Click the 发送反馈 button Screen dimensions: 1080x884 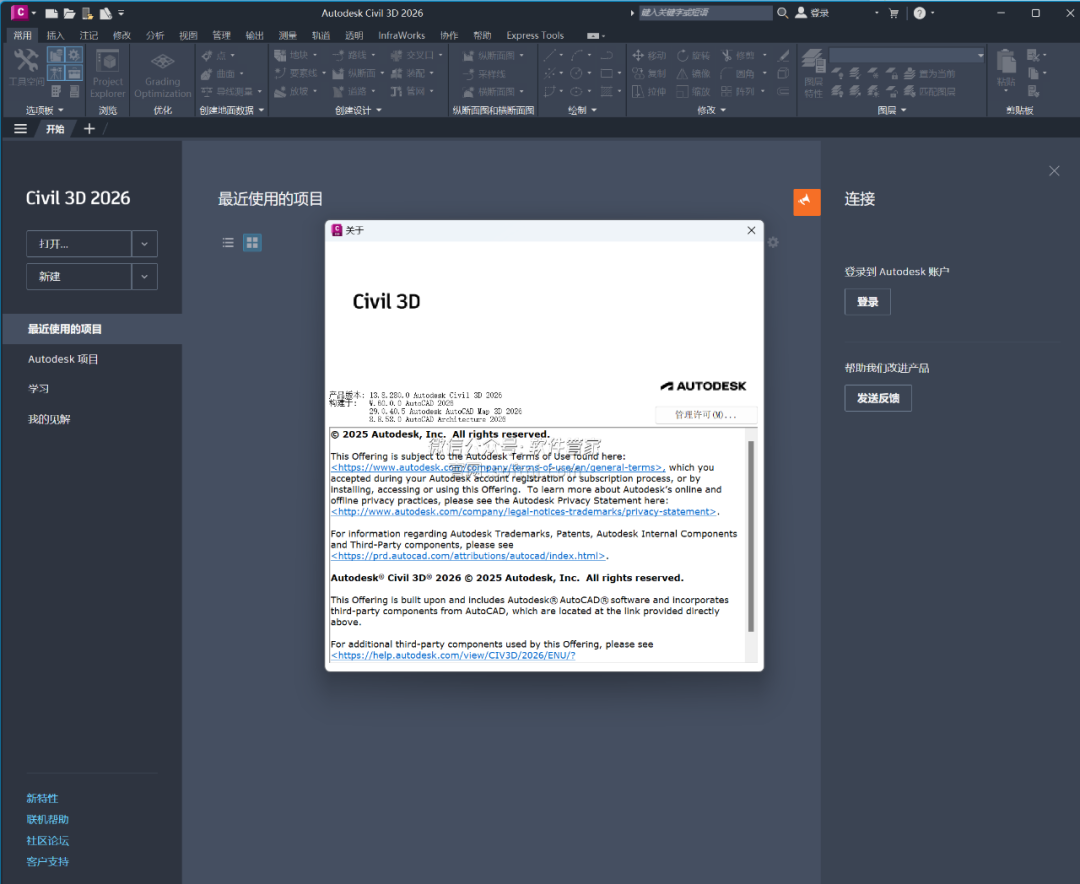tap(878, 398)
